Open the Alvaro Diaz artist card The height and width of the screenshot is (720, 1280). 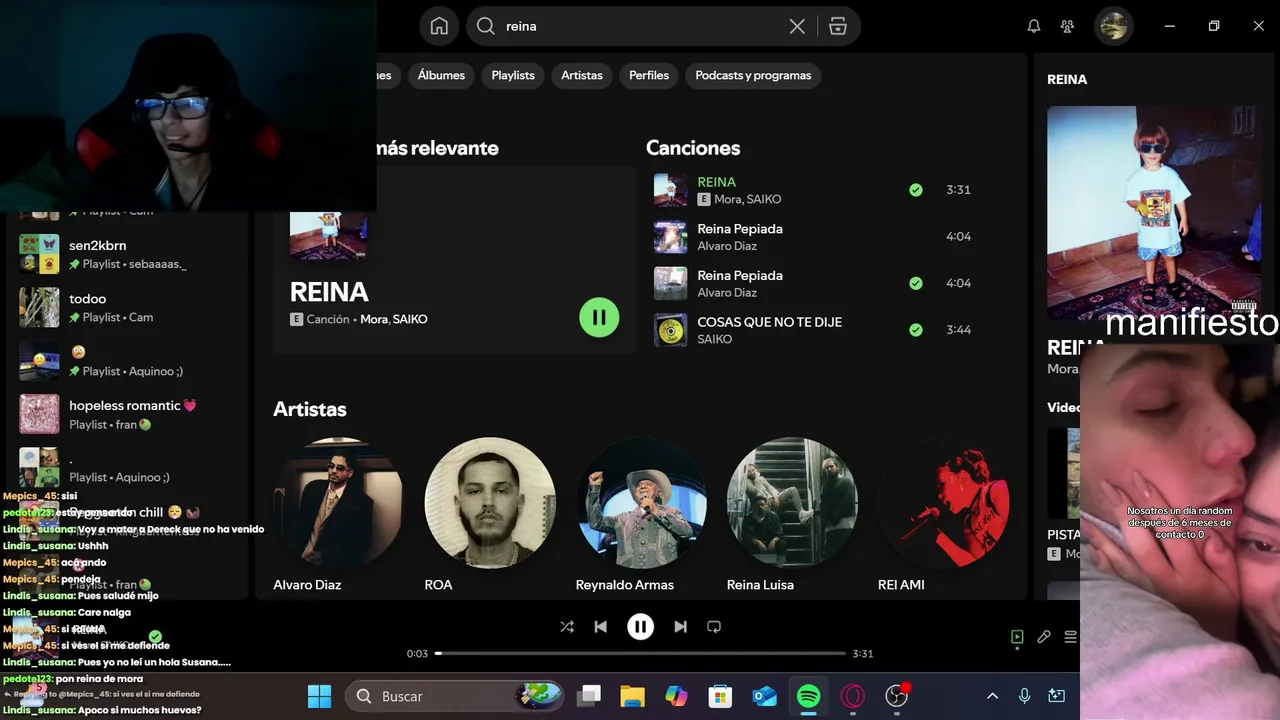point(337,513)
